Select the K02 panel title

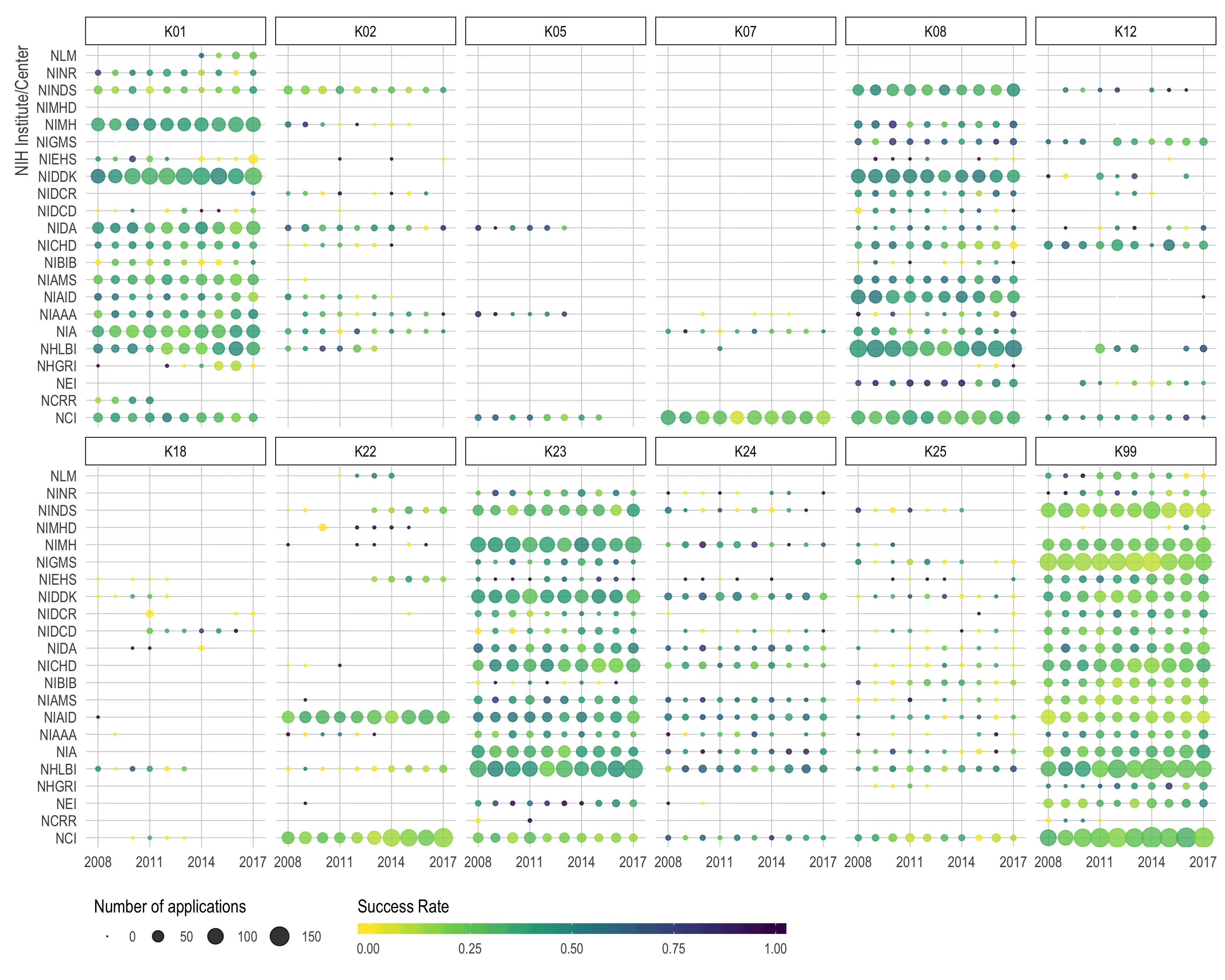(x=366, y=31)
